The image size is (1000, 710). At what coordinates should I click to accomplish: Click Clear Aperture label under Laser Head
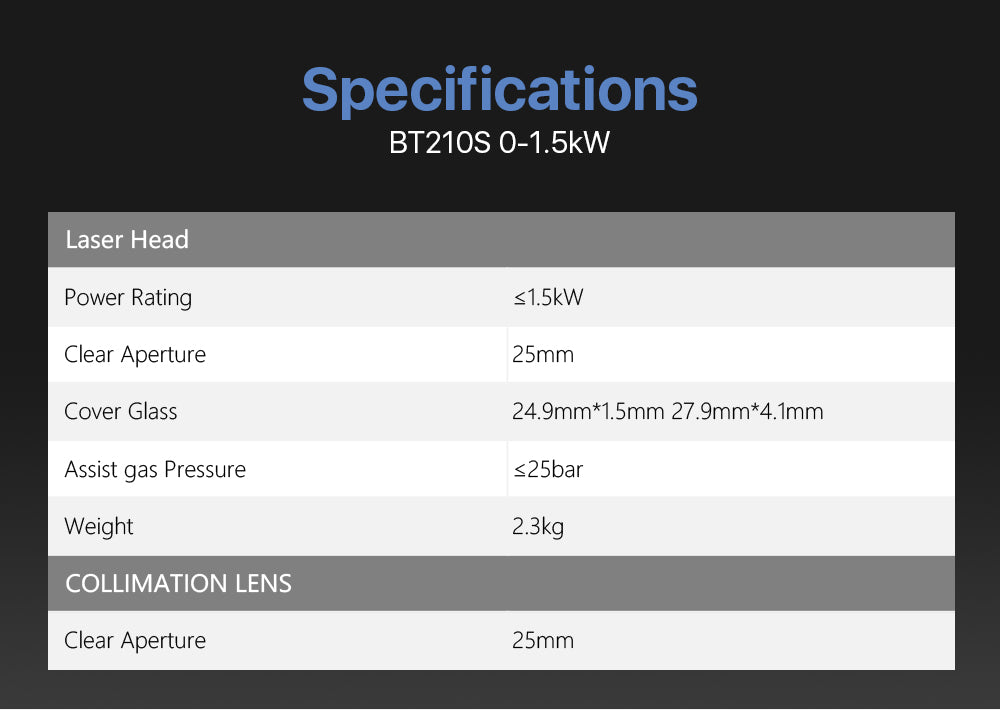pos(135,354)
